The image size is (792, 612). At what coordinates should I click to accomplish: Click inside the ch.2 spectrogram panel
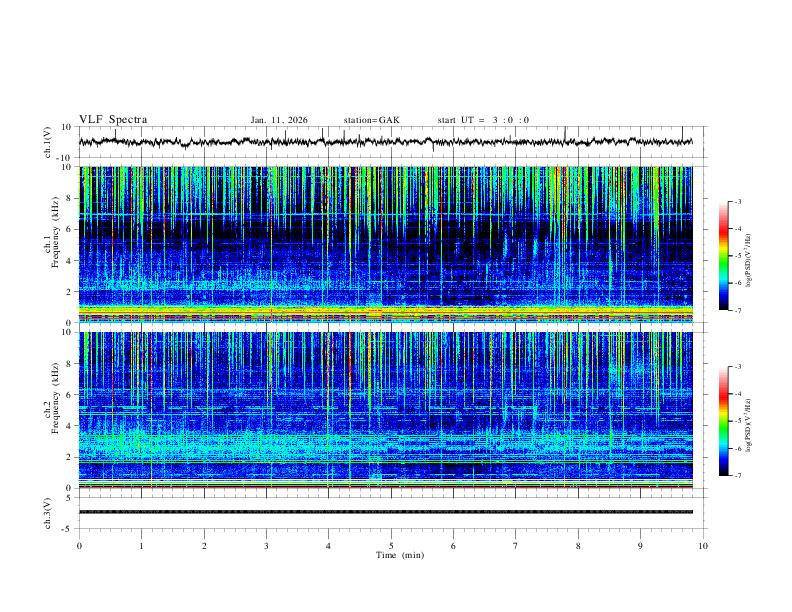[x=386, y=410]
